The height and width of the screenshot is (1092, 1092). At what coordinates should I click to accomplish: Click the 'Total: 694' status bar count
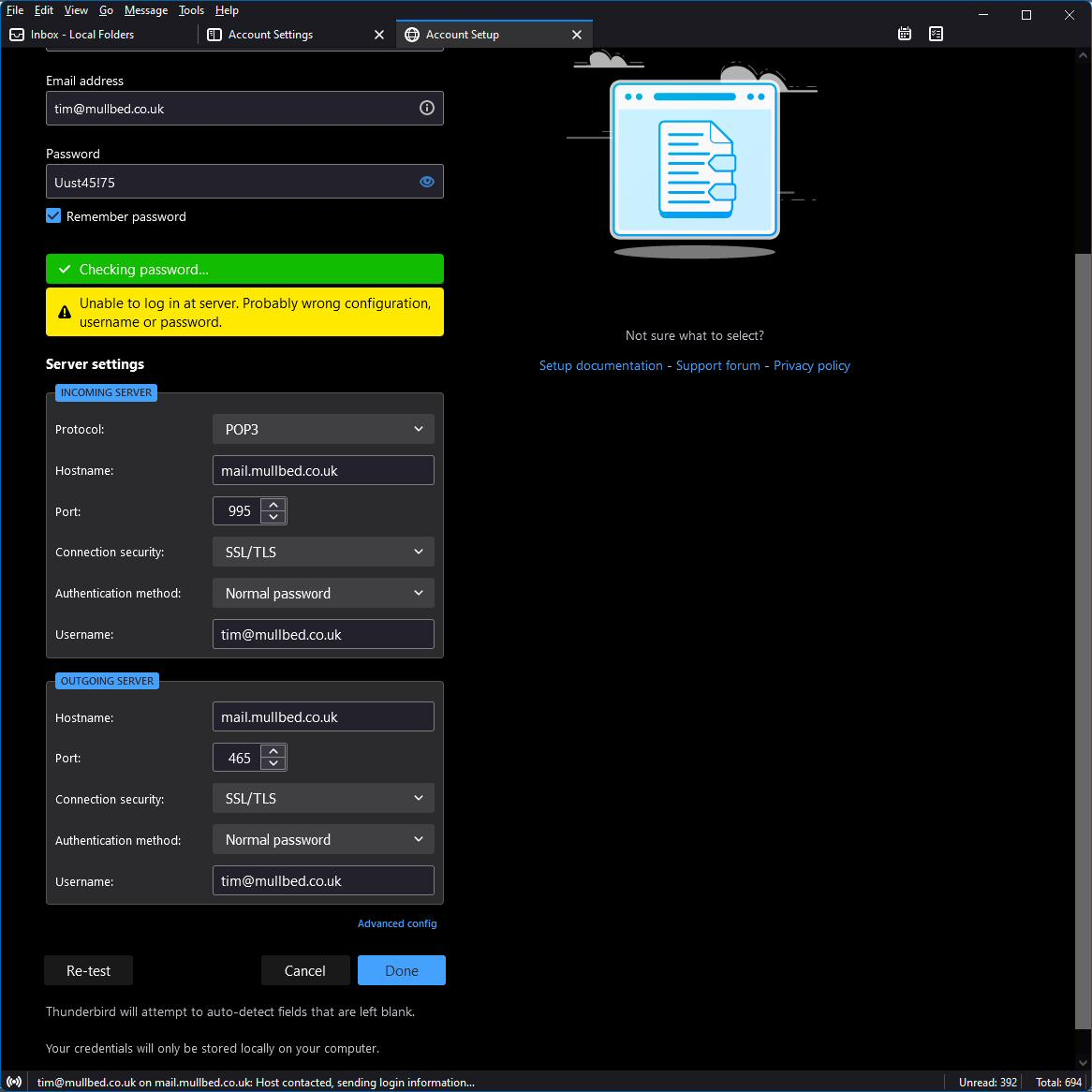(x=1058, y=1083)
